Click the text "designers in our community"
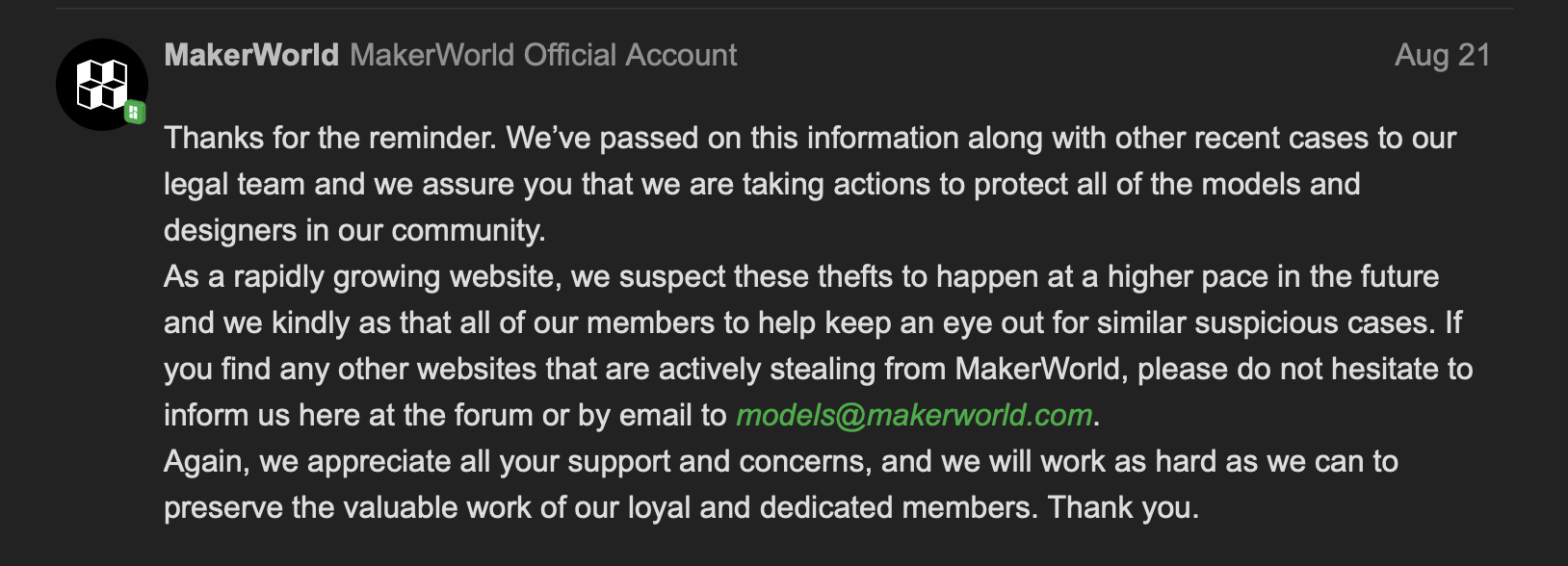 coord(353,230)
